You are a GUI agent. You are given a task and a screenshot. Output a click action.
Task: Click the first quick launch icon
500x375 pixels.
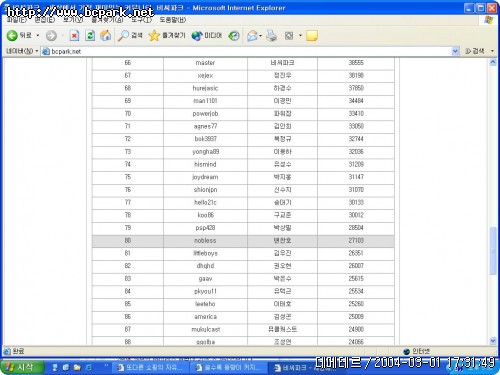click(x=55, y=367)
